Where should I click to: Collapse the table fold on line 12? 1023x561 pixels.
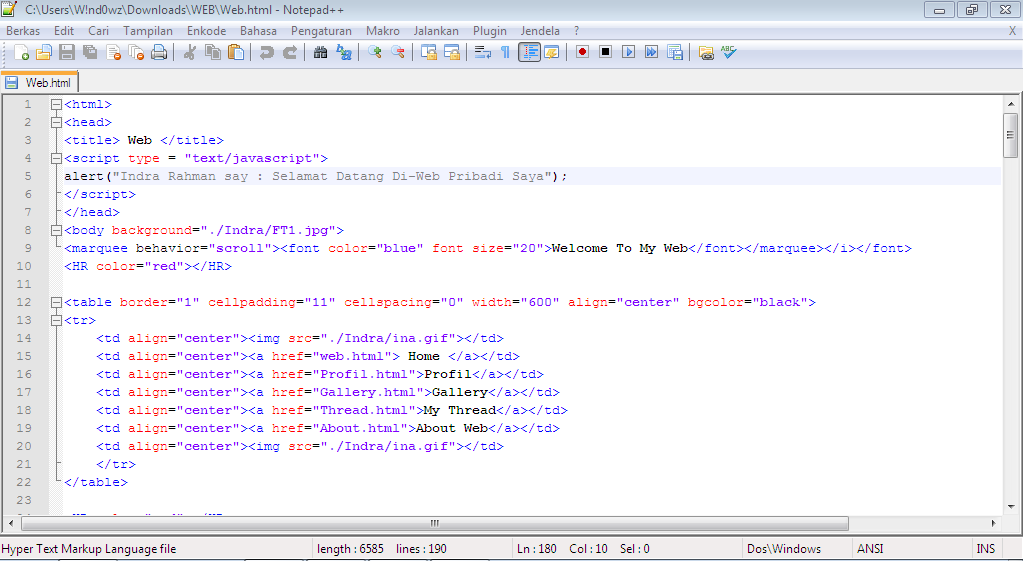(x=57, y=302)
